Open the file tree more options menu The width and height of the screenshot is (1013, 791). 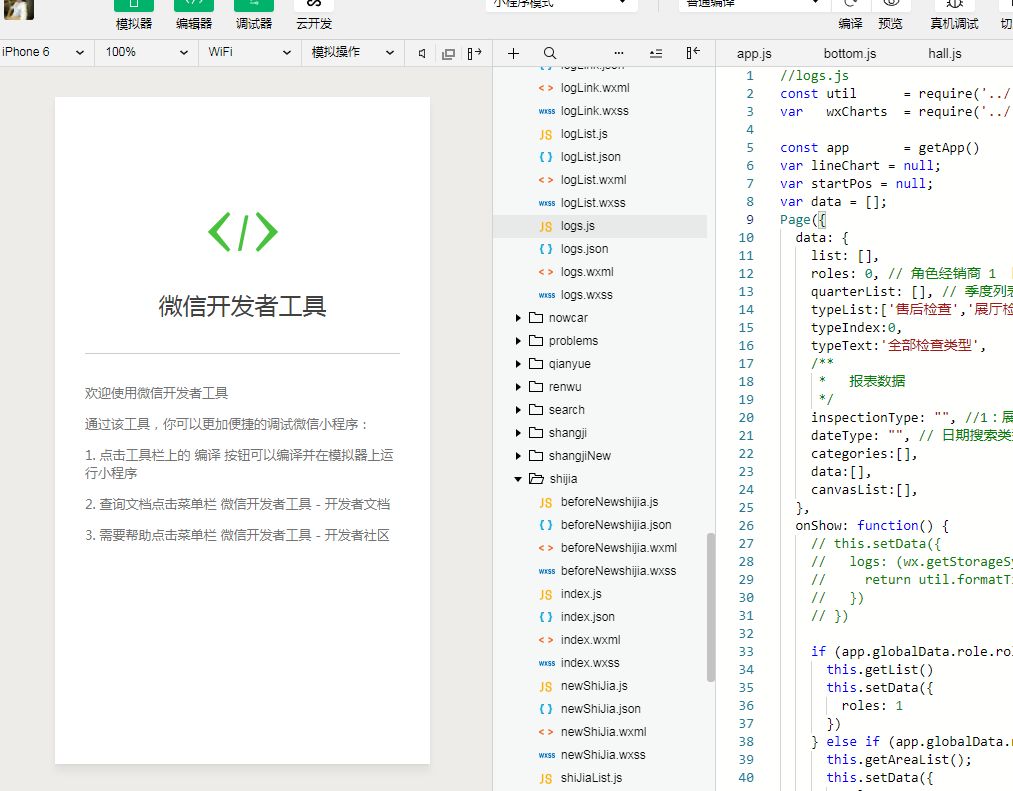click(619, 54)
